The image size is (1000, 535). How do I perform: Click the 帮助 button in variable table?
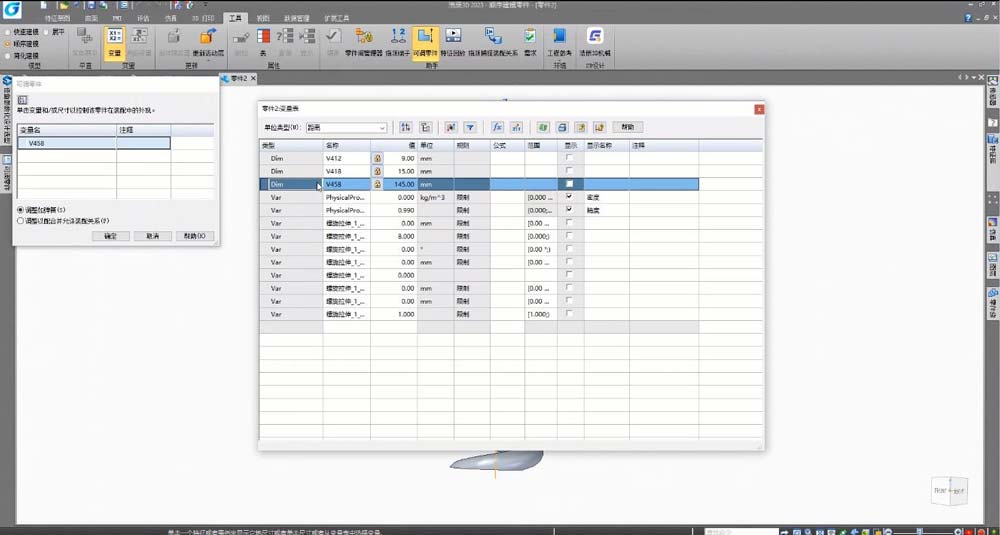pos(627,127)
